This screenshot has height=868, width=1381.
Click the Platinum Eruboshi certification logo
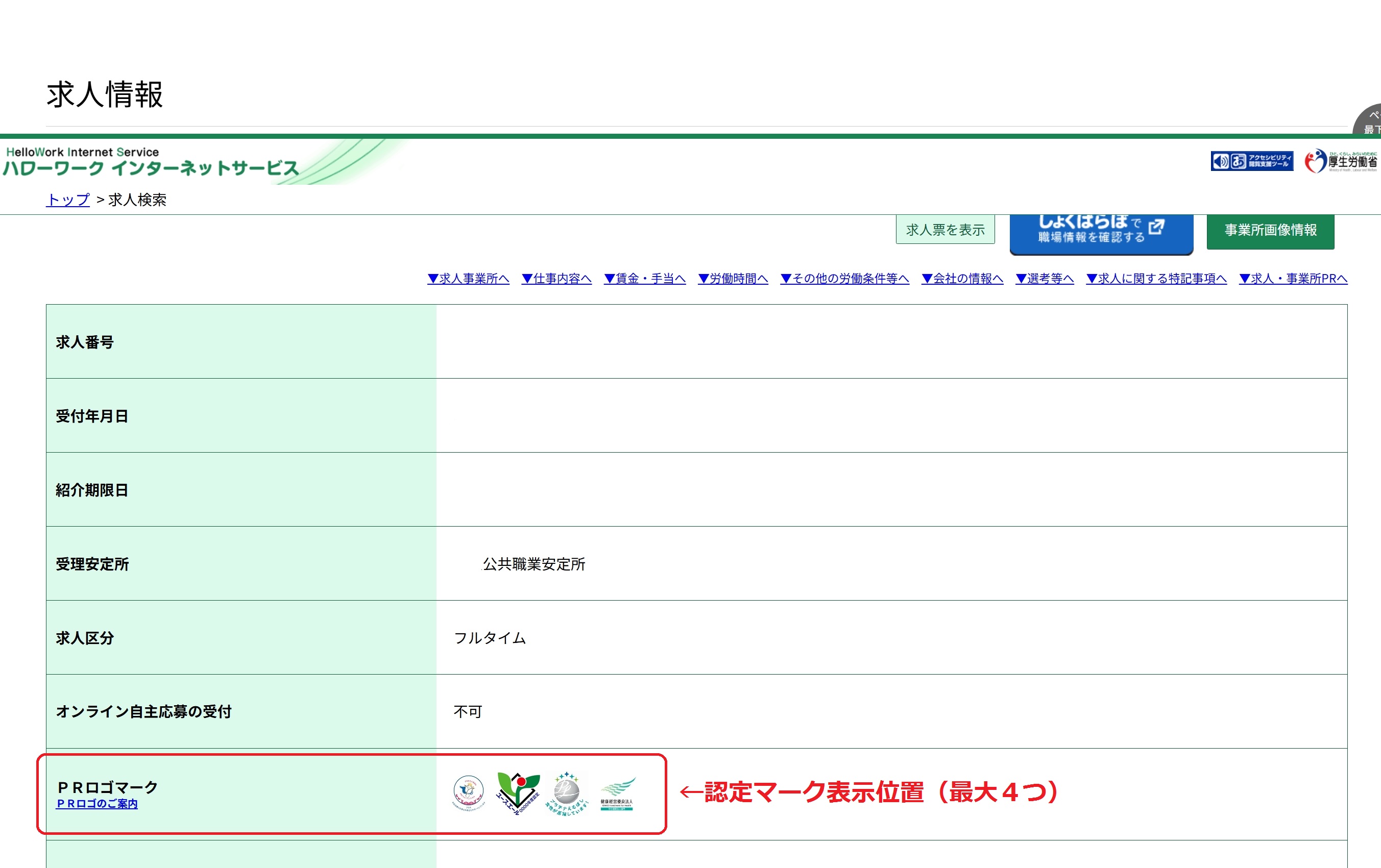coord(567,793)
